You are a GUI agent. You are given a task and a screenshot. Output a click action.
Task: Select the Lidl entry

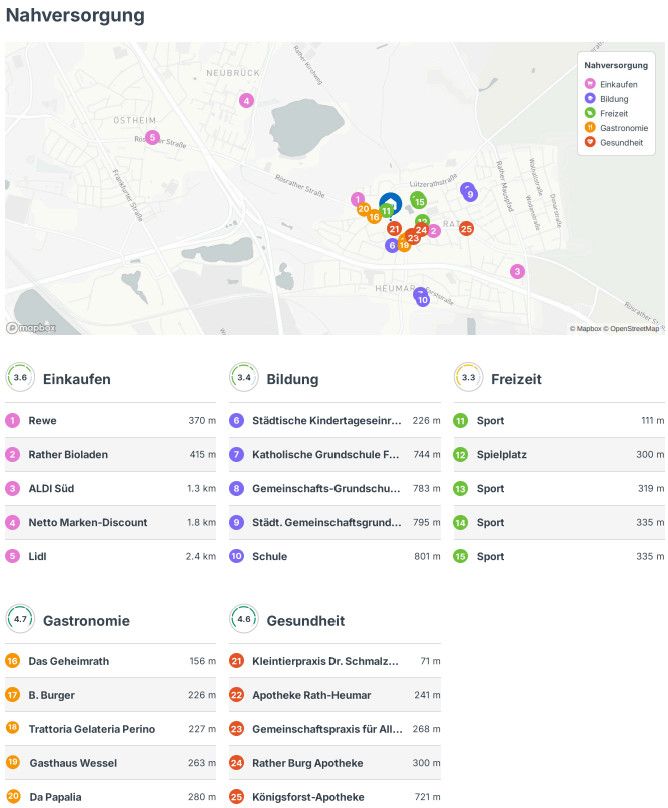(110, 557)
